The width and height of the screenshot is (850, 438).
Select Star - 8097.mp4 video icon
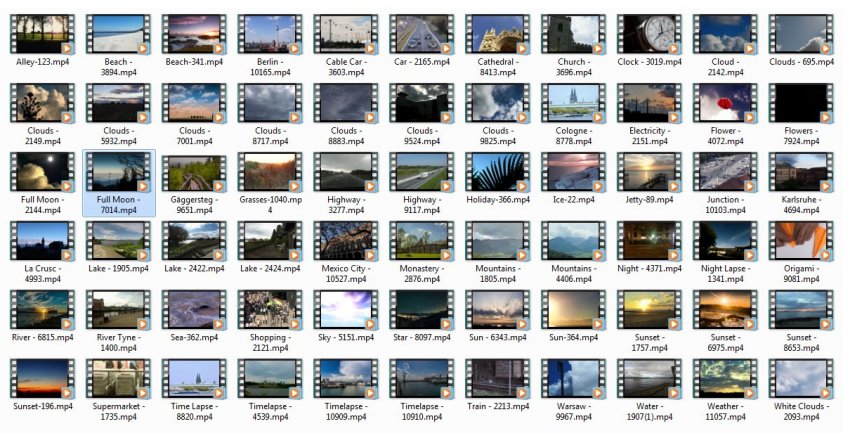coord(422,310)
